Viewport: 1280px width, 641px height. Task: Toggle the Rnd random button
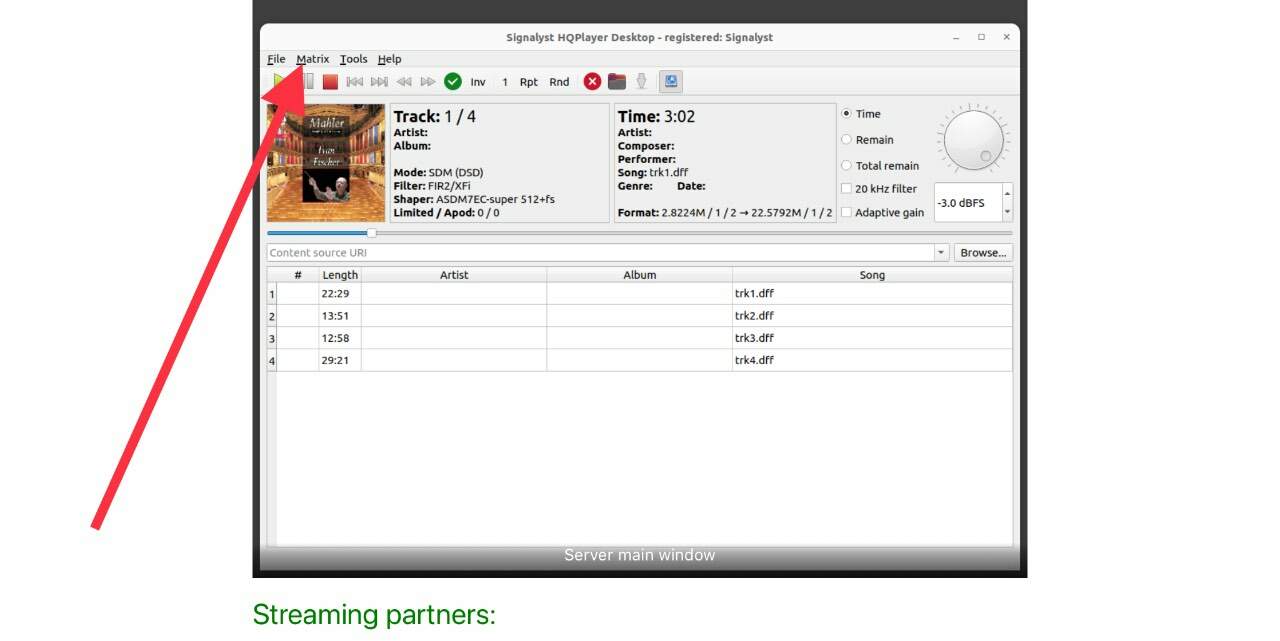[559, 82]
